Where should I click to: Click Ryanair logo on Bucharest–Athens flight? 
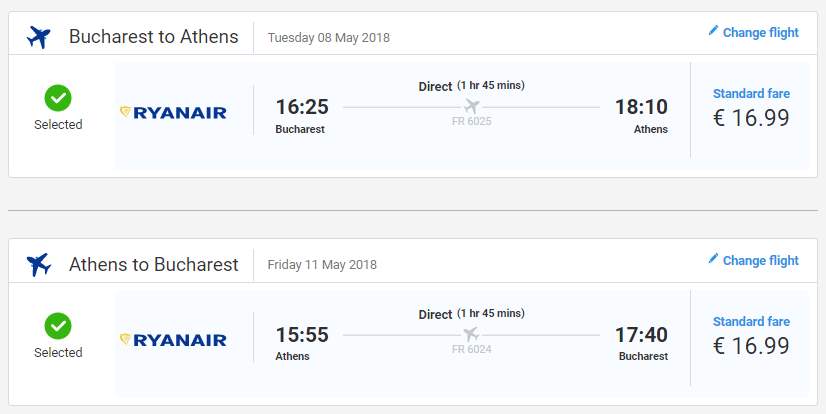[173, 113]
